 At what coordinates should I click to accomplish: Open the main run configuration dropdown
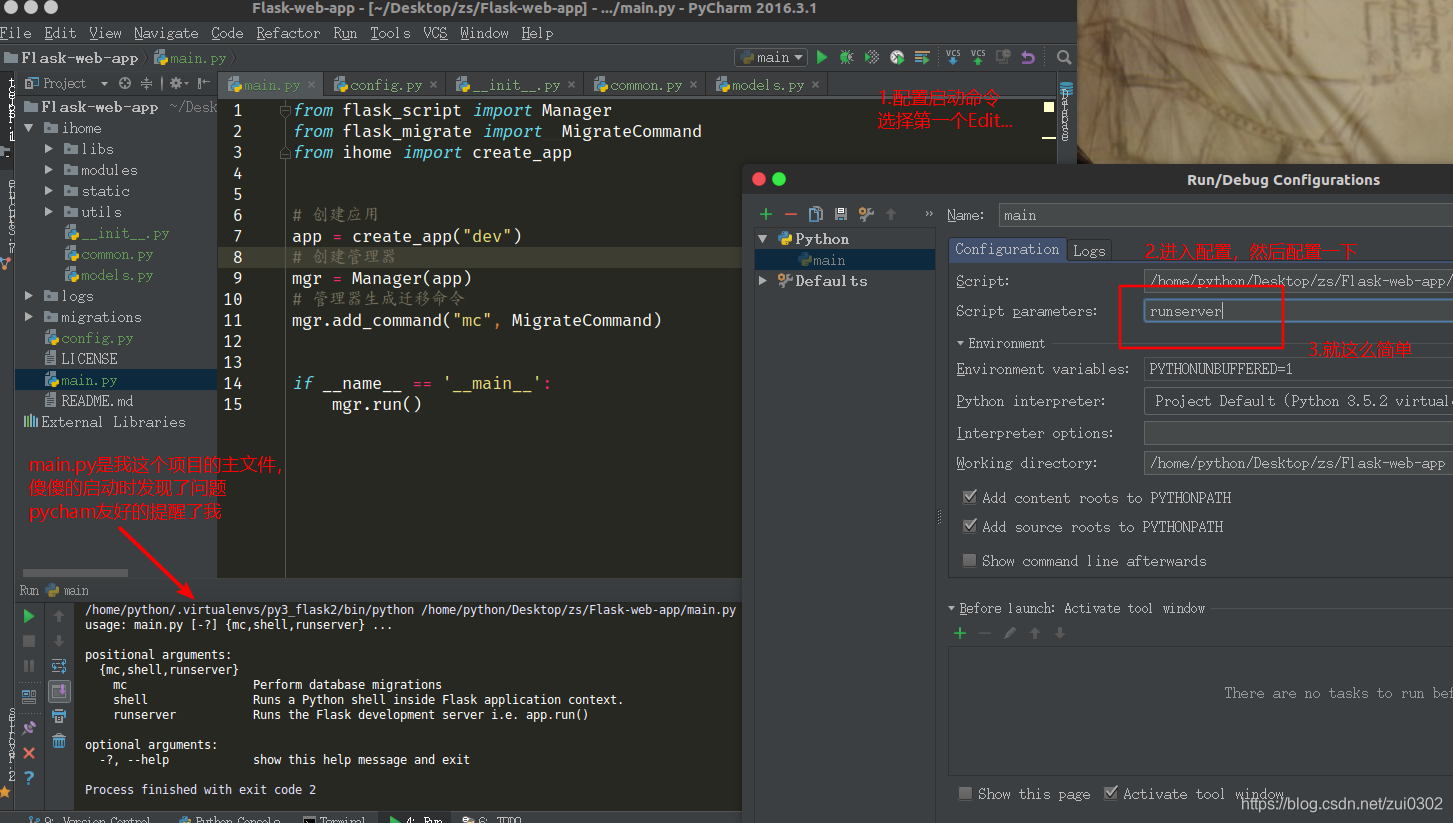pyautogui.click(x=771, y=58)
